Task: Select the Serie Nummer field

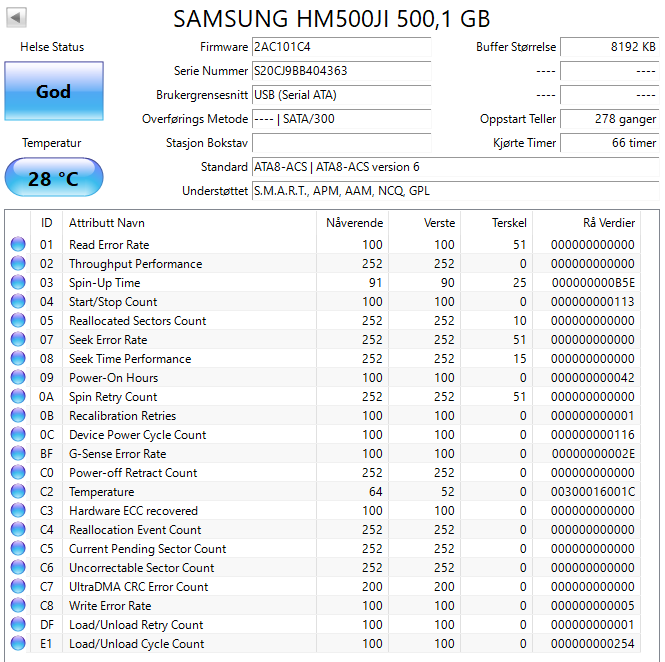Action: [x=340, y=71]
